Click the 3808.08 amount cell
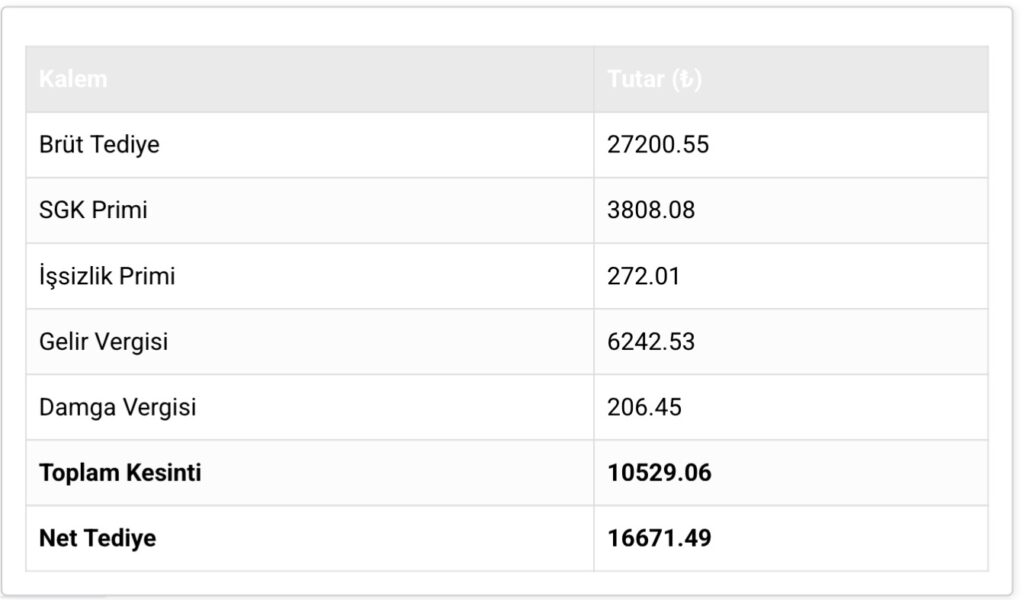 (650, 211)
